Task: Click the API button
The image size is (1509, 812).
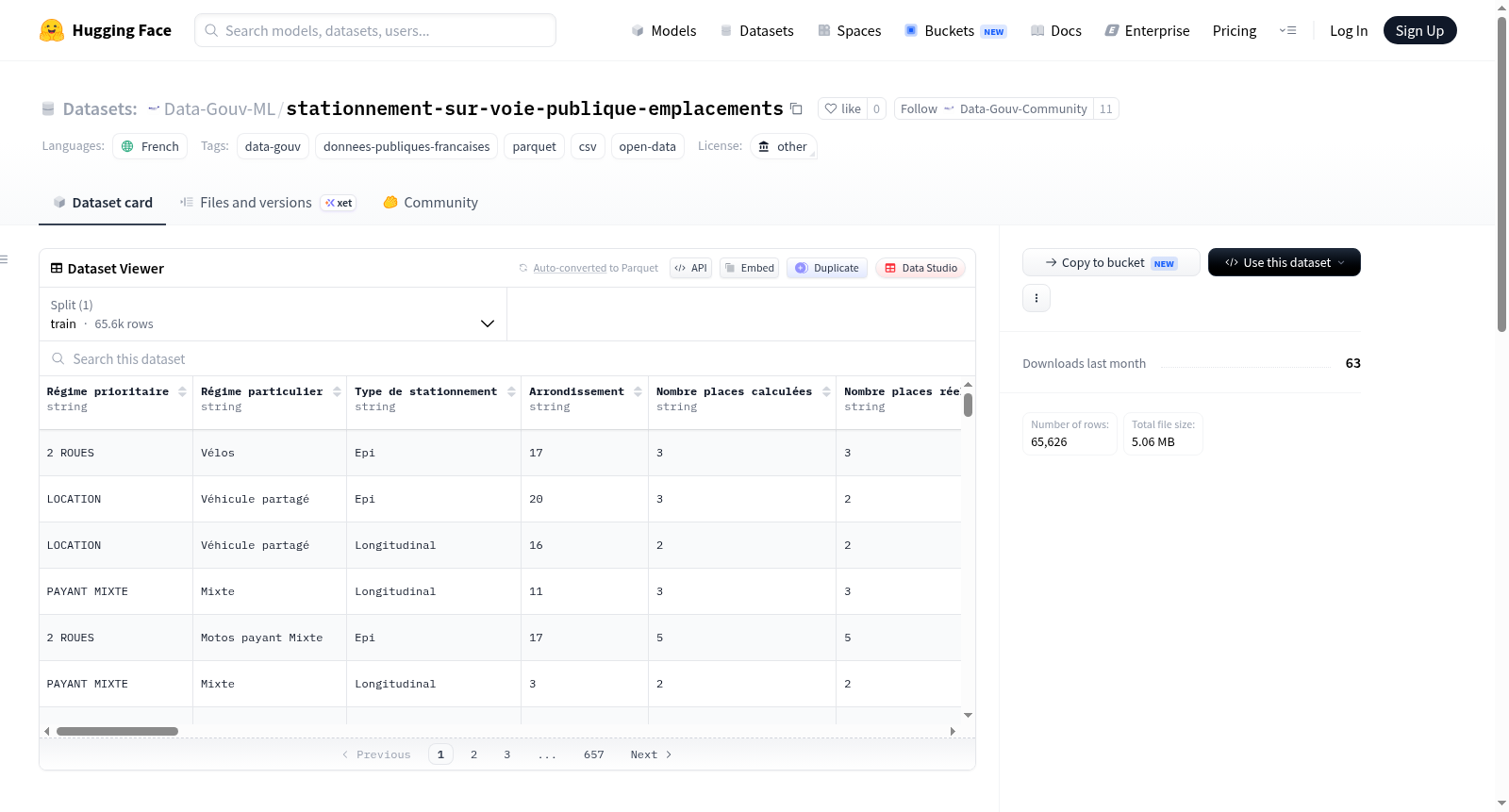Action: click(x=690, y=268)
